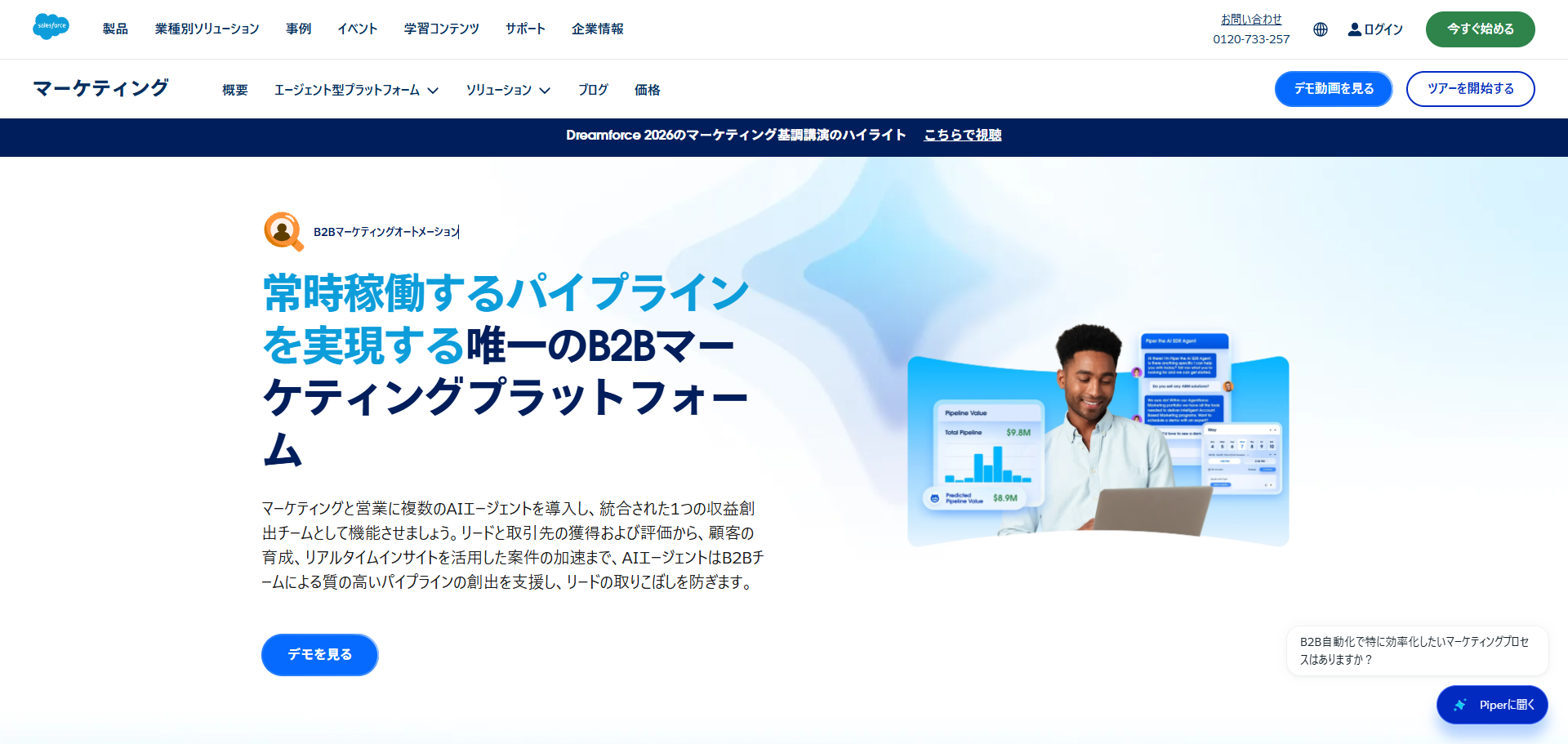Open the globe language selector

click(x=1321, y=29)
